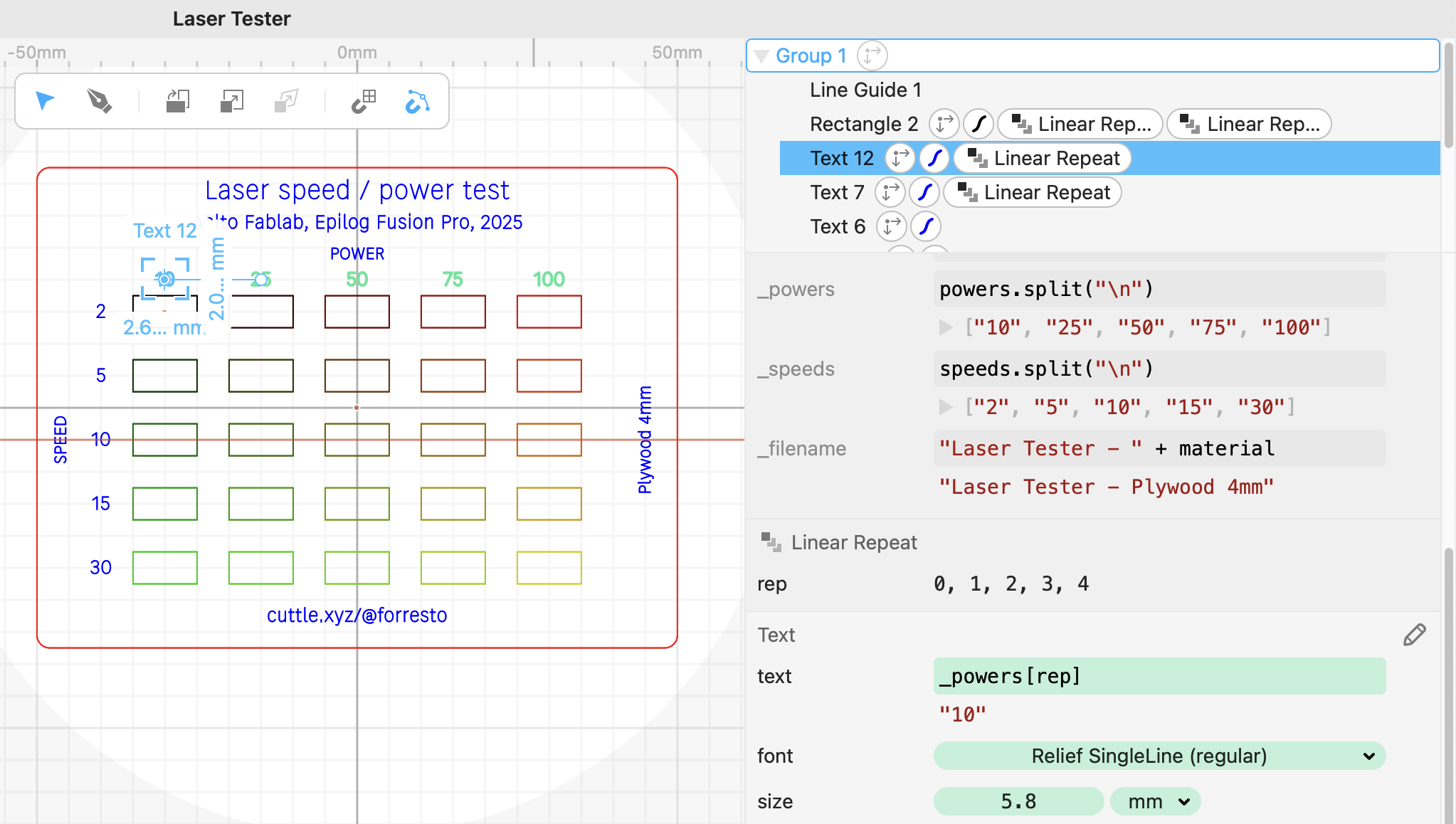1456x824 pixels.
Task: Expand the _speeds array result
Action: pos(946,407)
